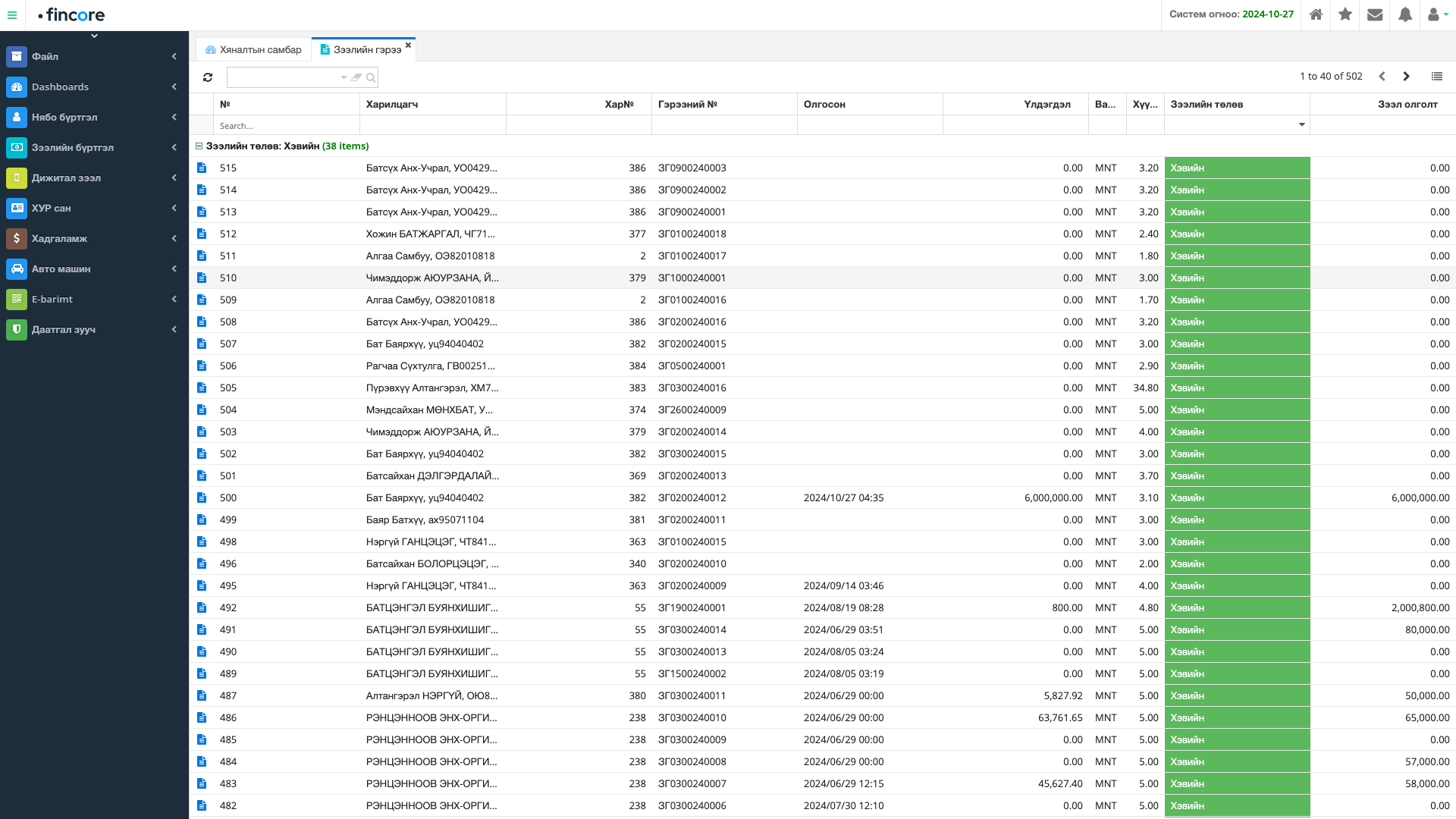
Task: Open the column list view icon
Action: 1436,76
